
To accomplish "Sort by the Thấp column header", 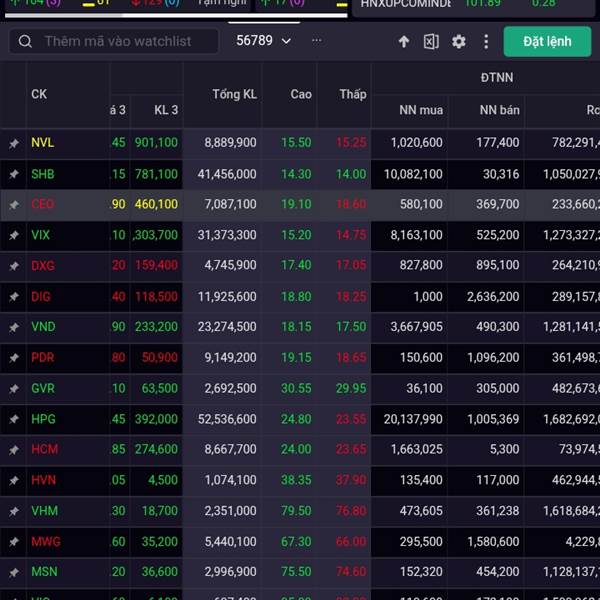I will point(353,94).
